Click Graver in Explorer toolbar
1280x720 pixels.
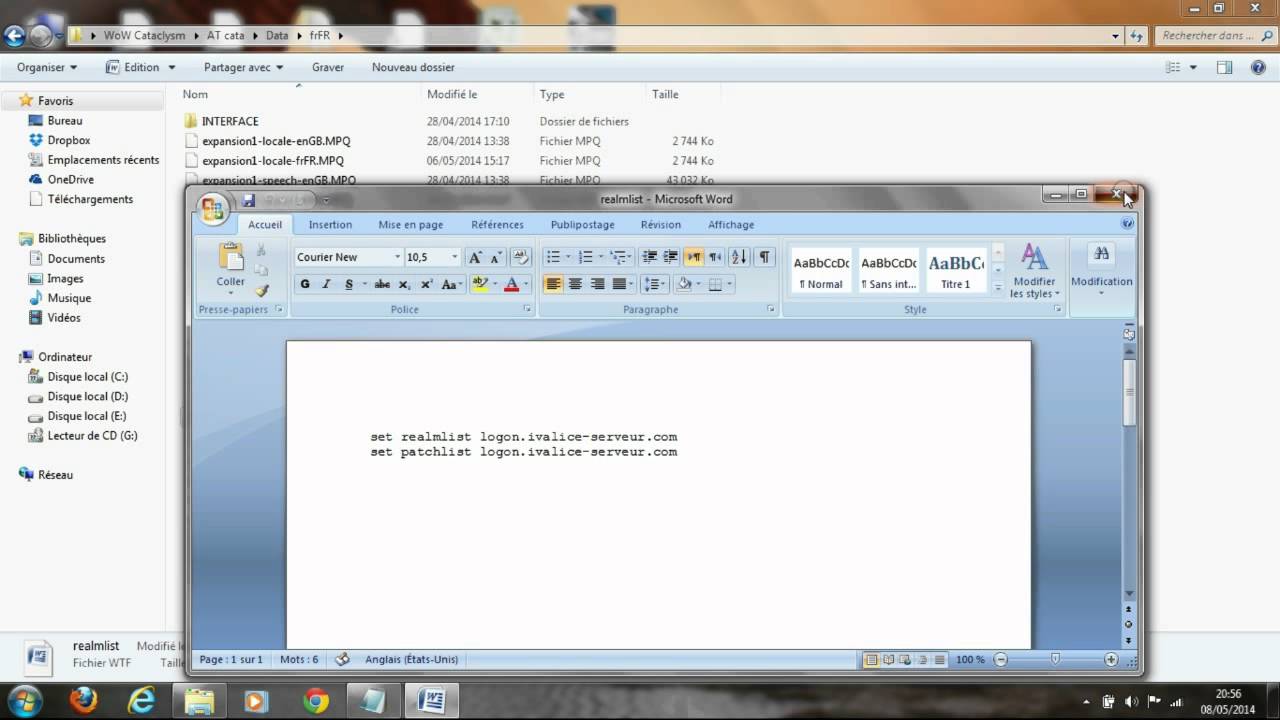(328, 67)
